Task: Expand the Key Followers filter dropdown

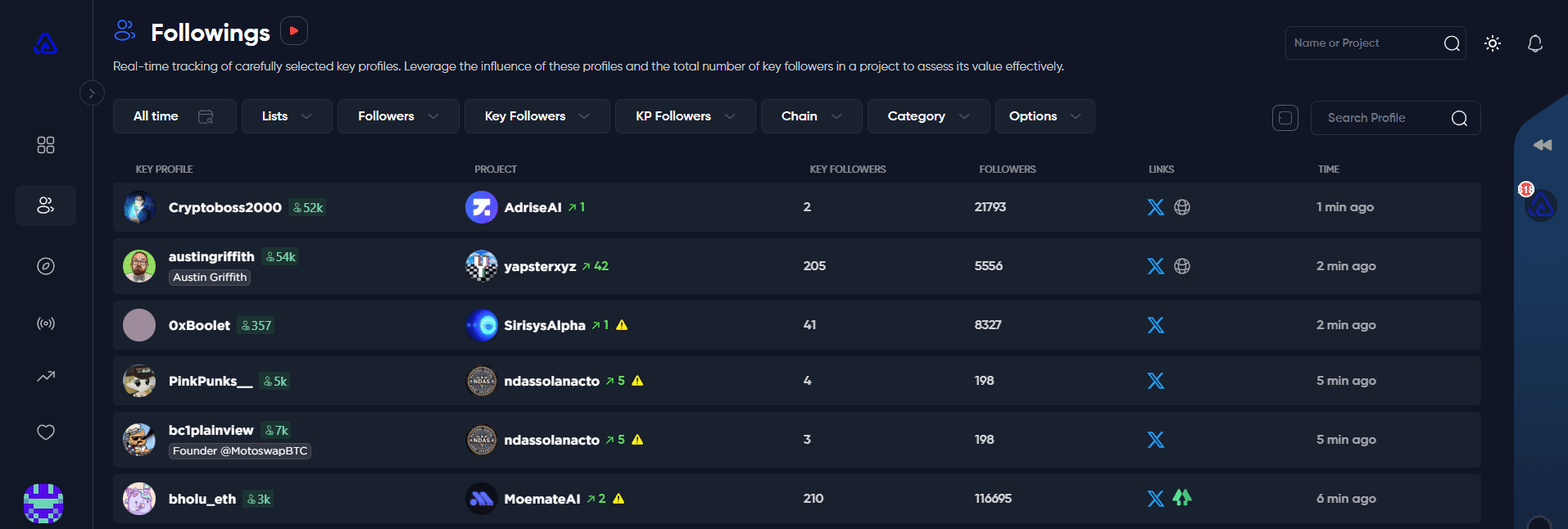Action: click(x=537, y=116)
